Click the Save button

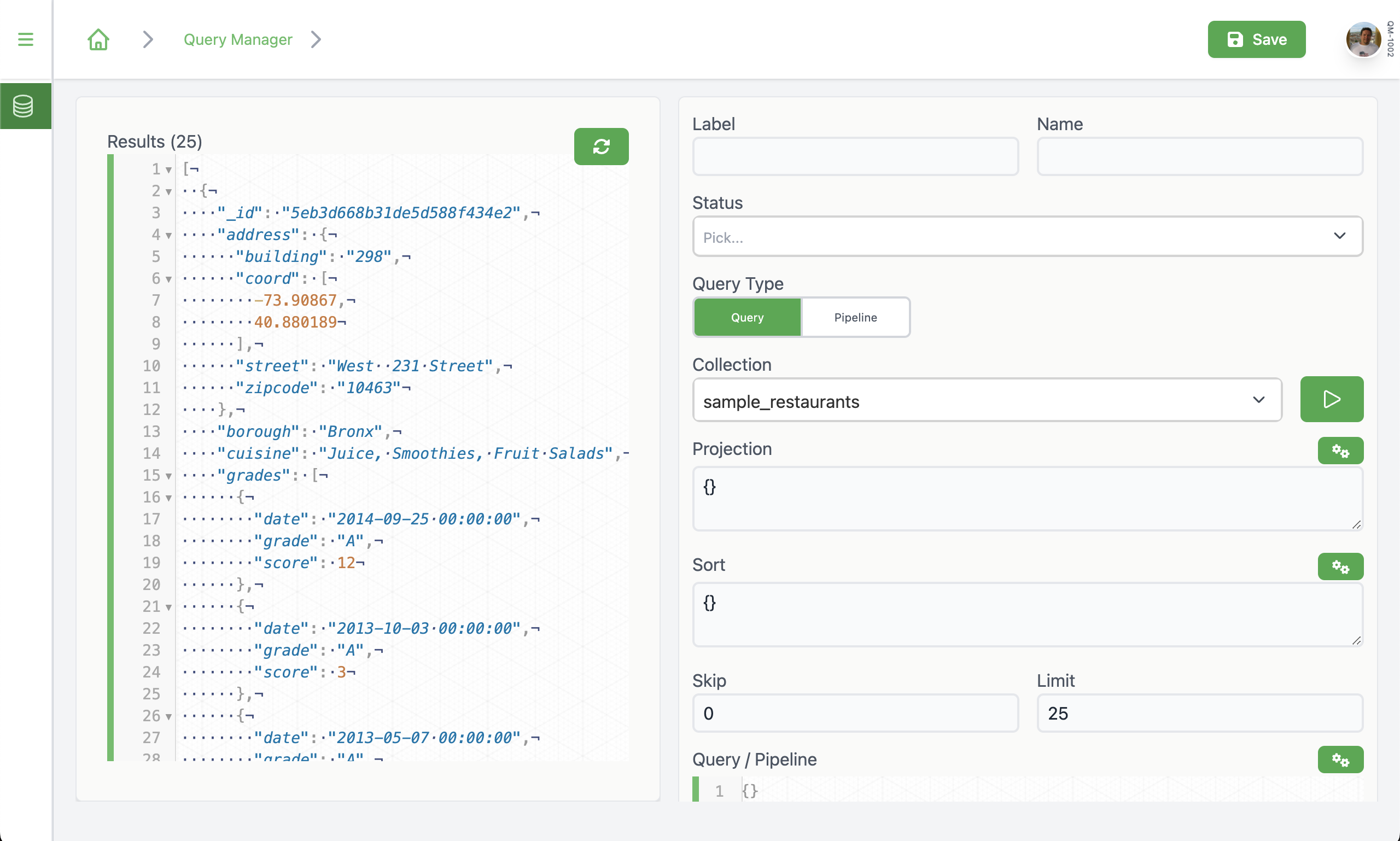pos(1257,39)
